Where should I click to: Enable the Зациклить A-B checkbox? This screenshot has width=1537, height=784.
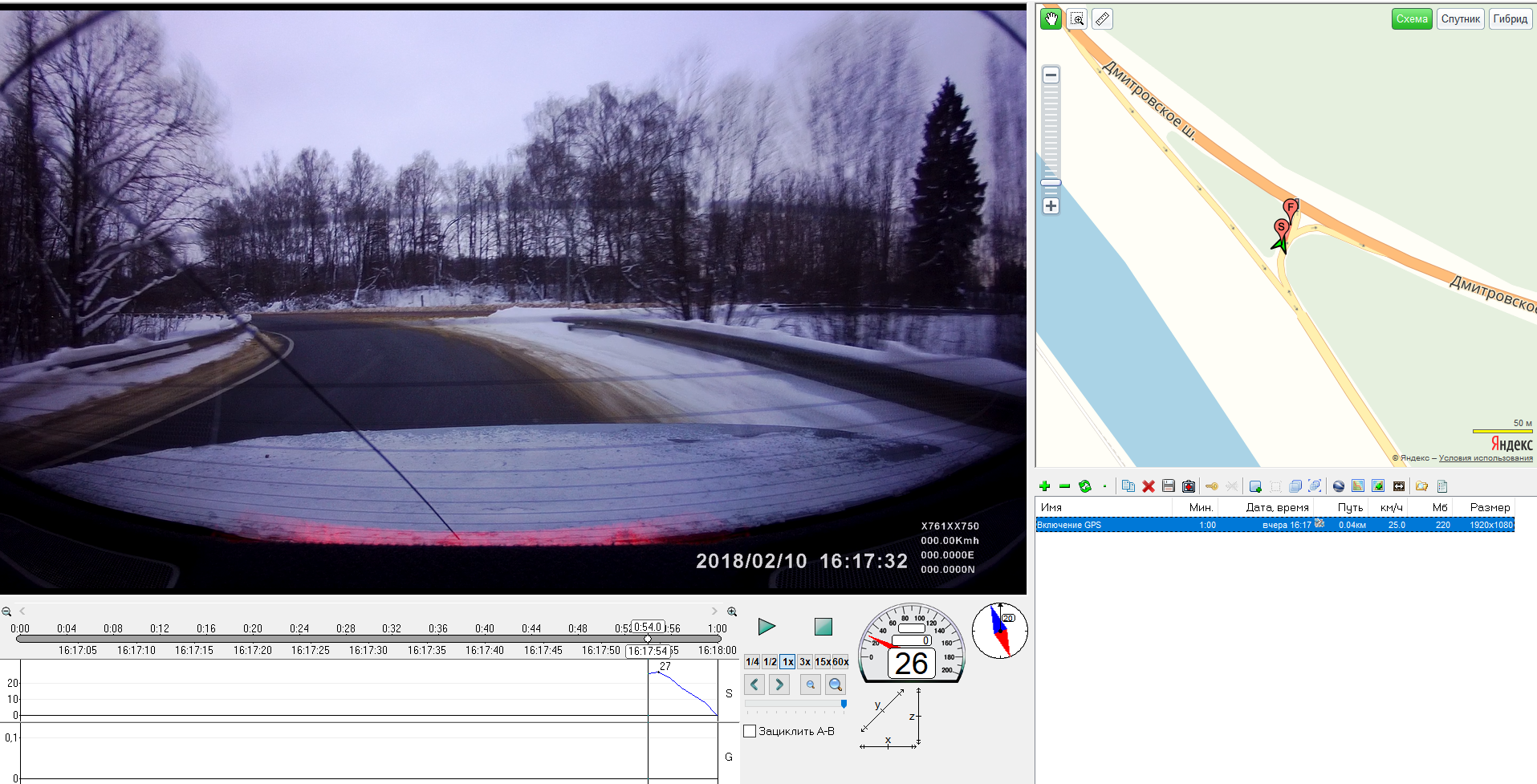pos(750,731)
